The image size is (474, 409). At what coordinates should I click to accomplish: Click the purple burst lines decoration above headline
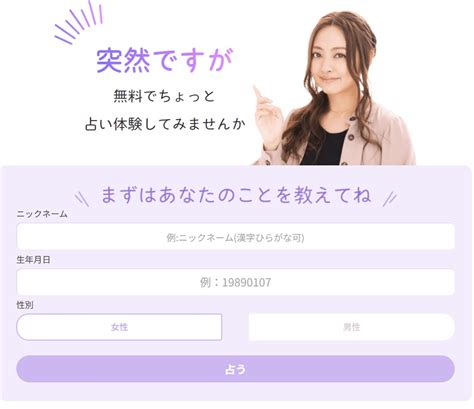pos(79,22)
